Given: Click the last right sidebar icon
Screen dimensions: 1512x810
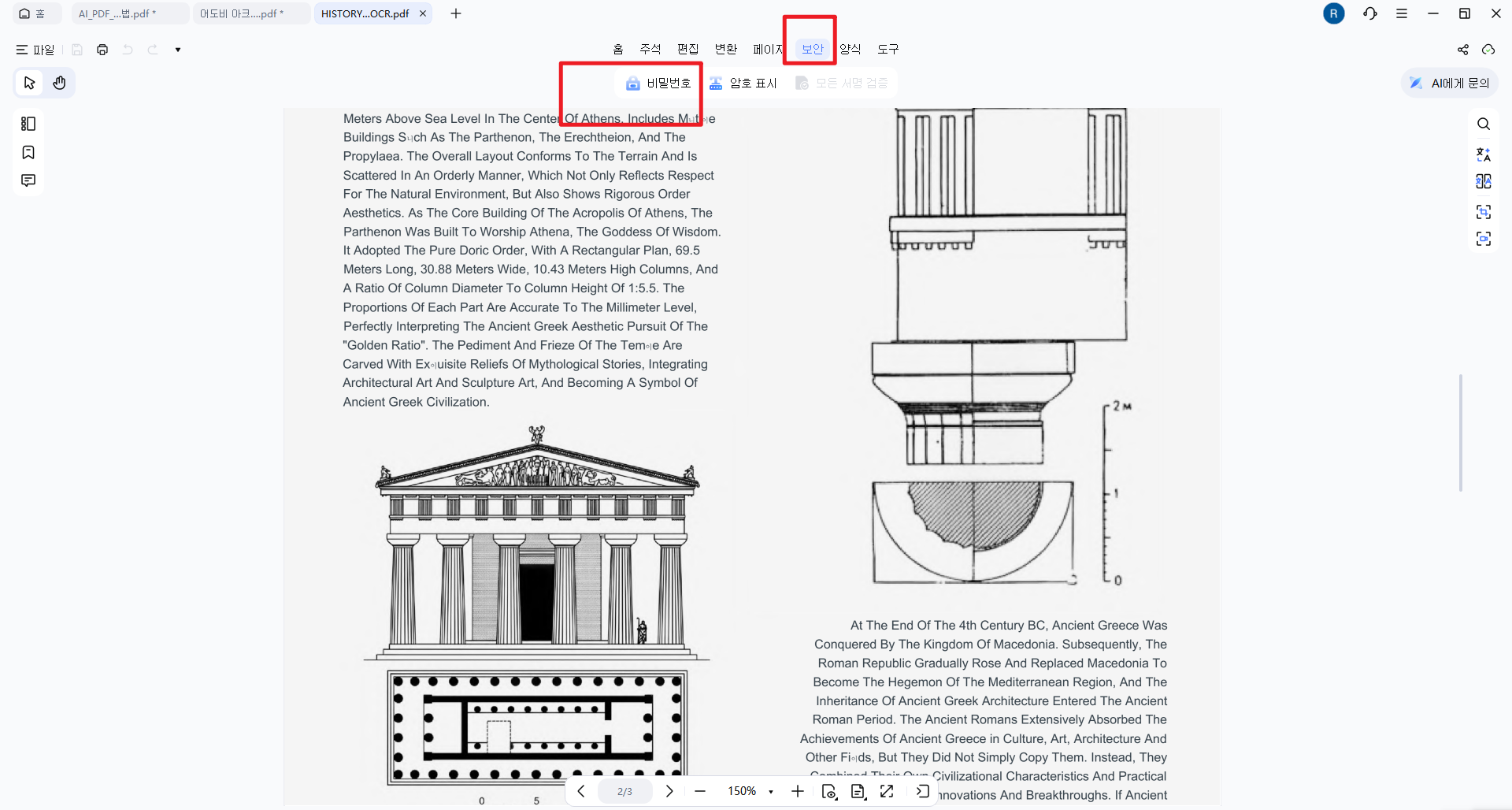Looking at the screenshot, I should (x=1484, y=239).
